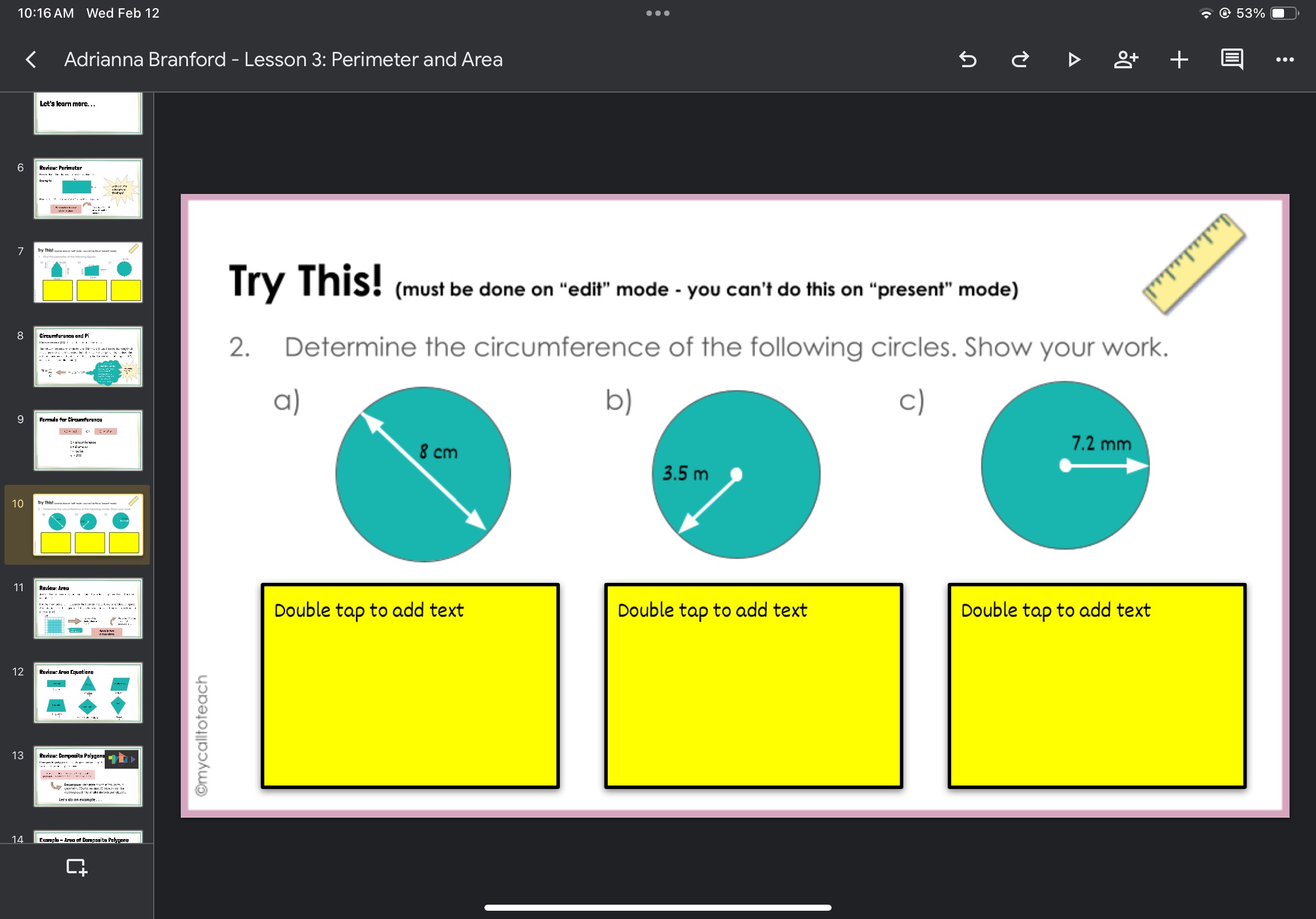
Task: Tap the Wi-Fi status icon
Action: [x=1206, y=13]
